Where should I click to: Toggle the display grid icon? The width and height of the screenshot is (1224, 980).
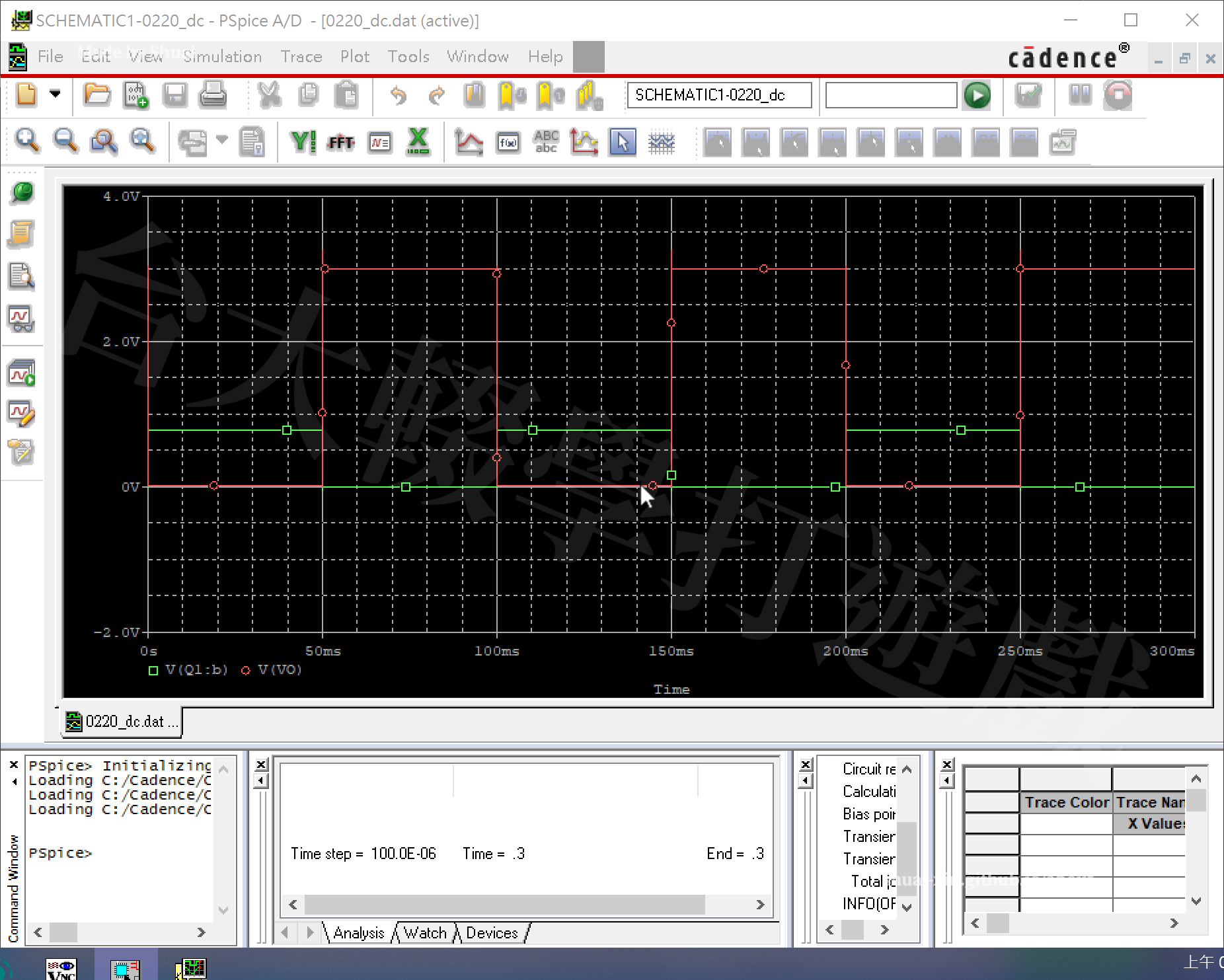click(x=661, y=141)
